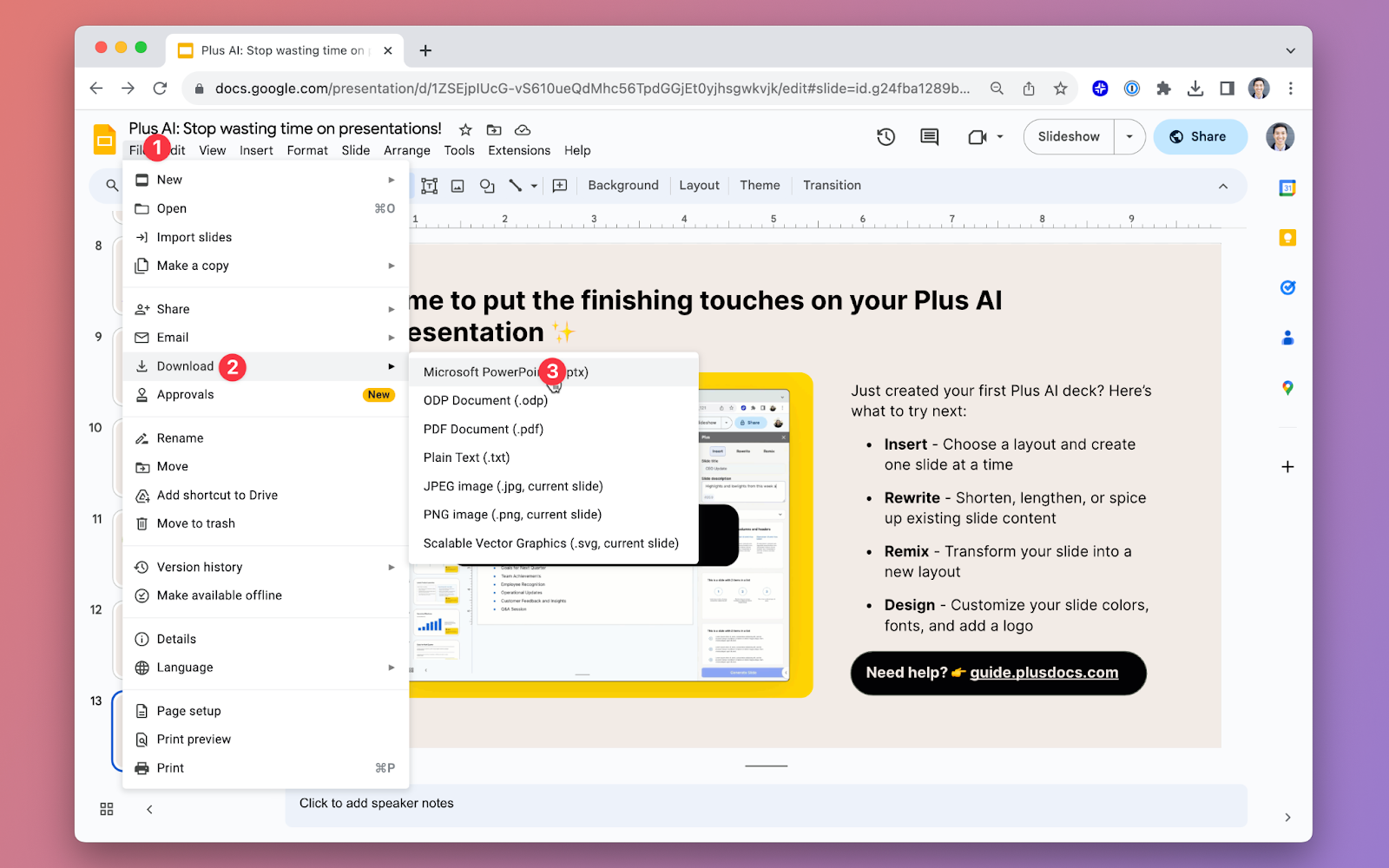Click the browser zoom magnifier in the address bar
The height and width of the screenshot is (868, 1389).
997,89
